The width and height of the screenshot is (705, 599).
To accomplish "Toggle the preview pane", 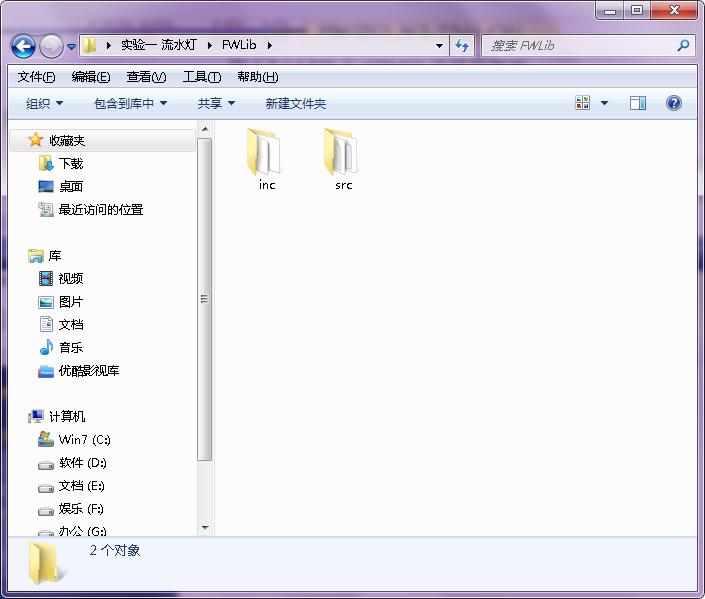I will coord(638,103).
